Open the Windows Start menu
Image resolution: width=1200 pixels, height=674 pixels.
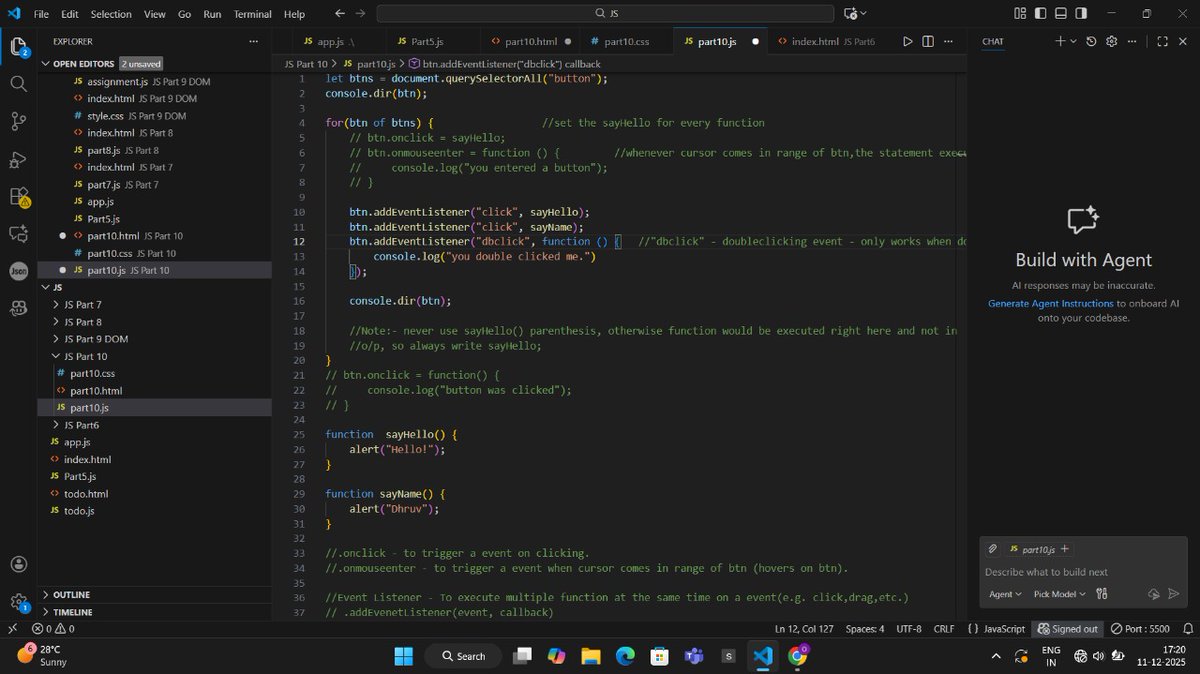404,656
